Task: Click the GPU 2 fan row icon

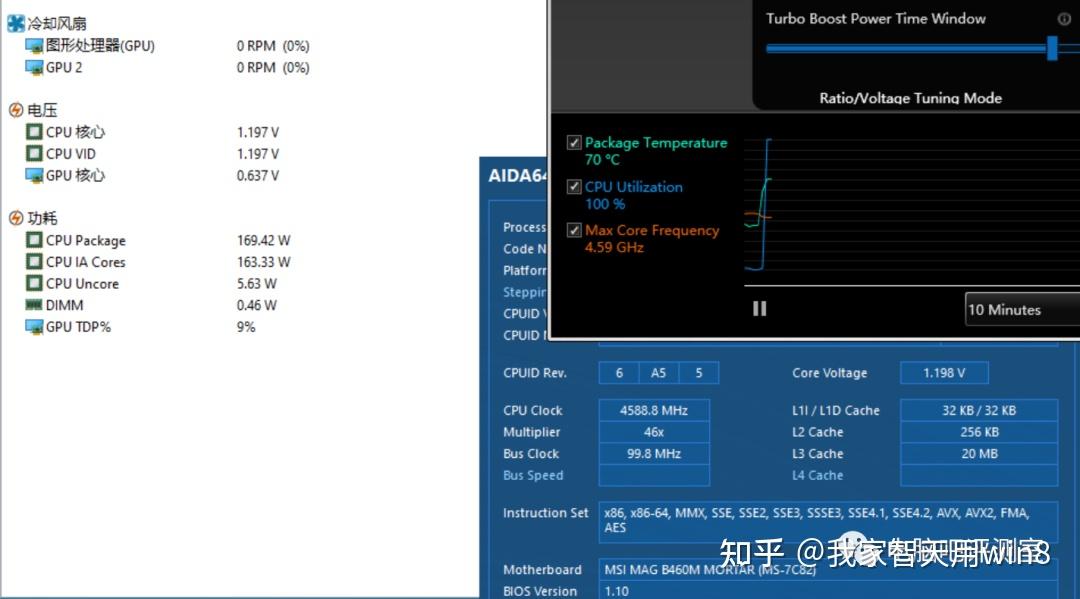Action: [x=34, y=67]
